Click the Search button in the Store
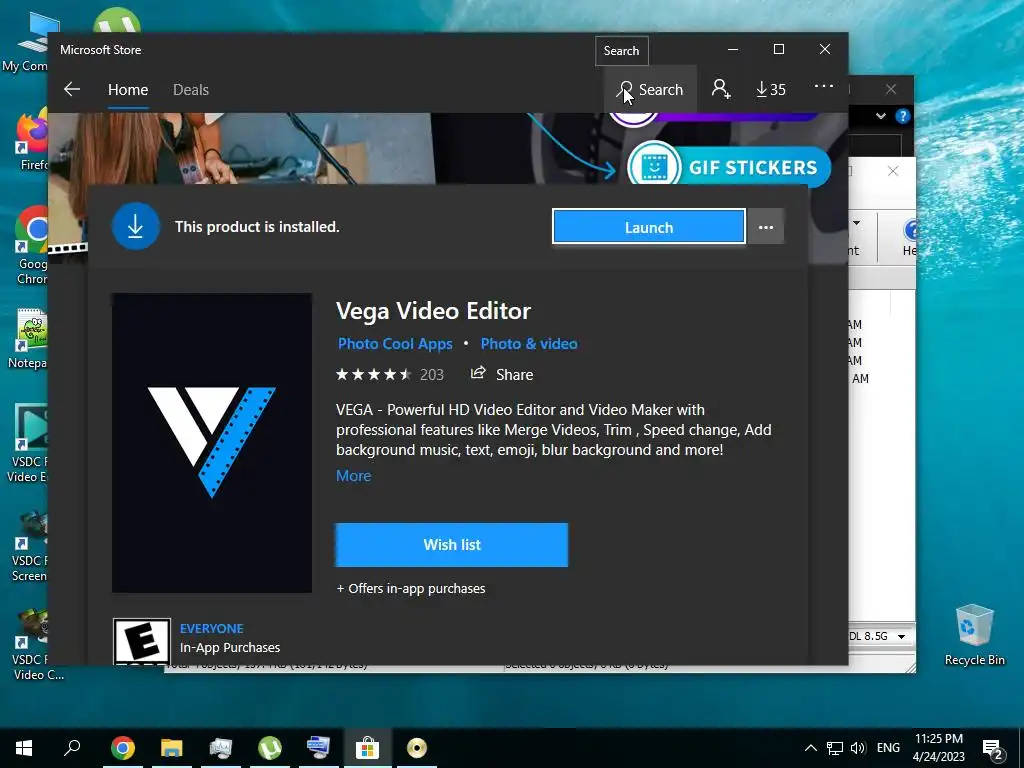Viewport: 1024px width, 768px height. pos(650,89)
